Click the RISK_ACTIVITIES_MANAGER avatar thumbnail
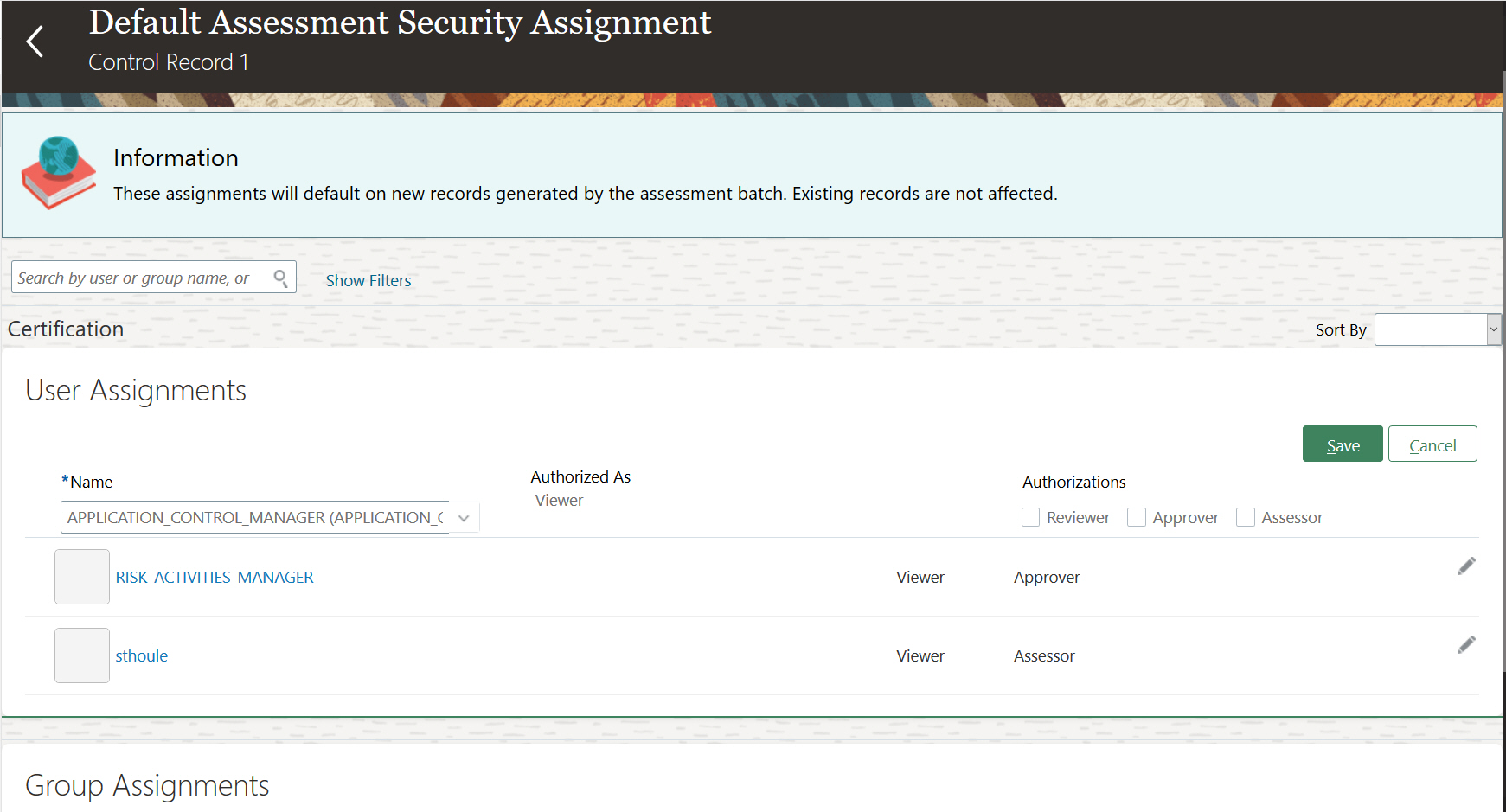1506x812 pixels. coord(82,577)
